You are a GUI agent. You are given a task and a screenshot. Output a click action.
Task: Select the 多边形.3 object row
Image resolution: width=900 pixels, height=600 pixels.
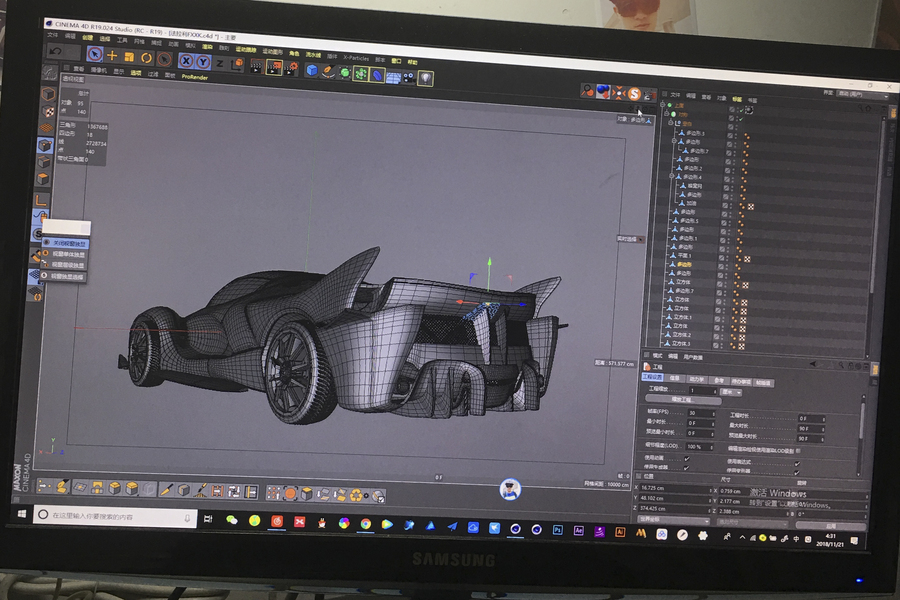[x=695, y=133]
